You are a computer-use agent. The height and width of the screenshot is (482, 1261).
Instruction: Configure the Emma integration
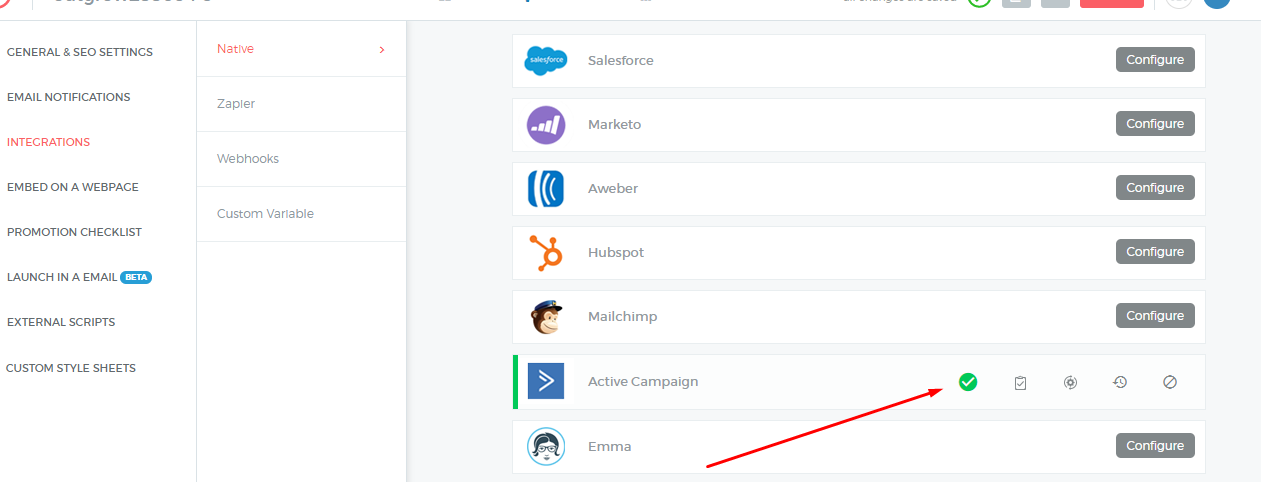tap(1155, 446)
